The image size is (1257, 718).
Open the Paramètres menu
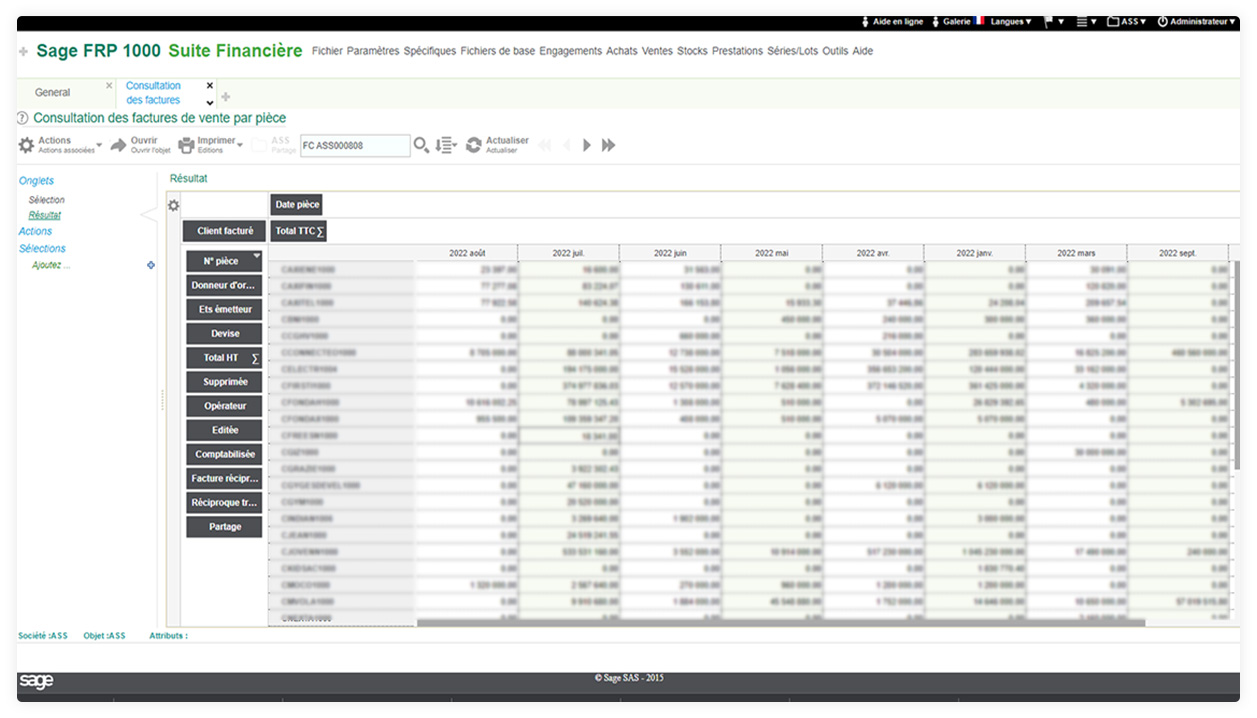click(373, 51)
